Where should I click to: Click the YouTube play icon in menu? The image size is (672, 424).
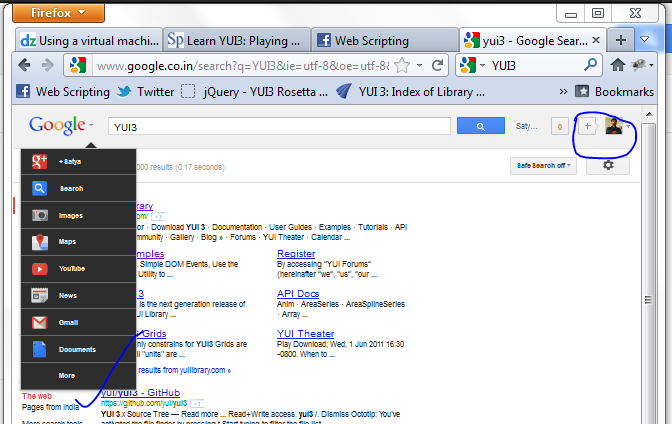39,269
